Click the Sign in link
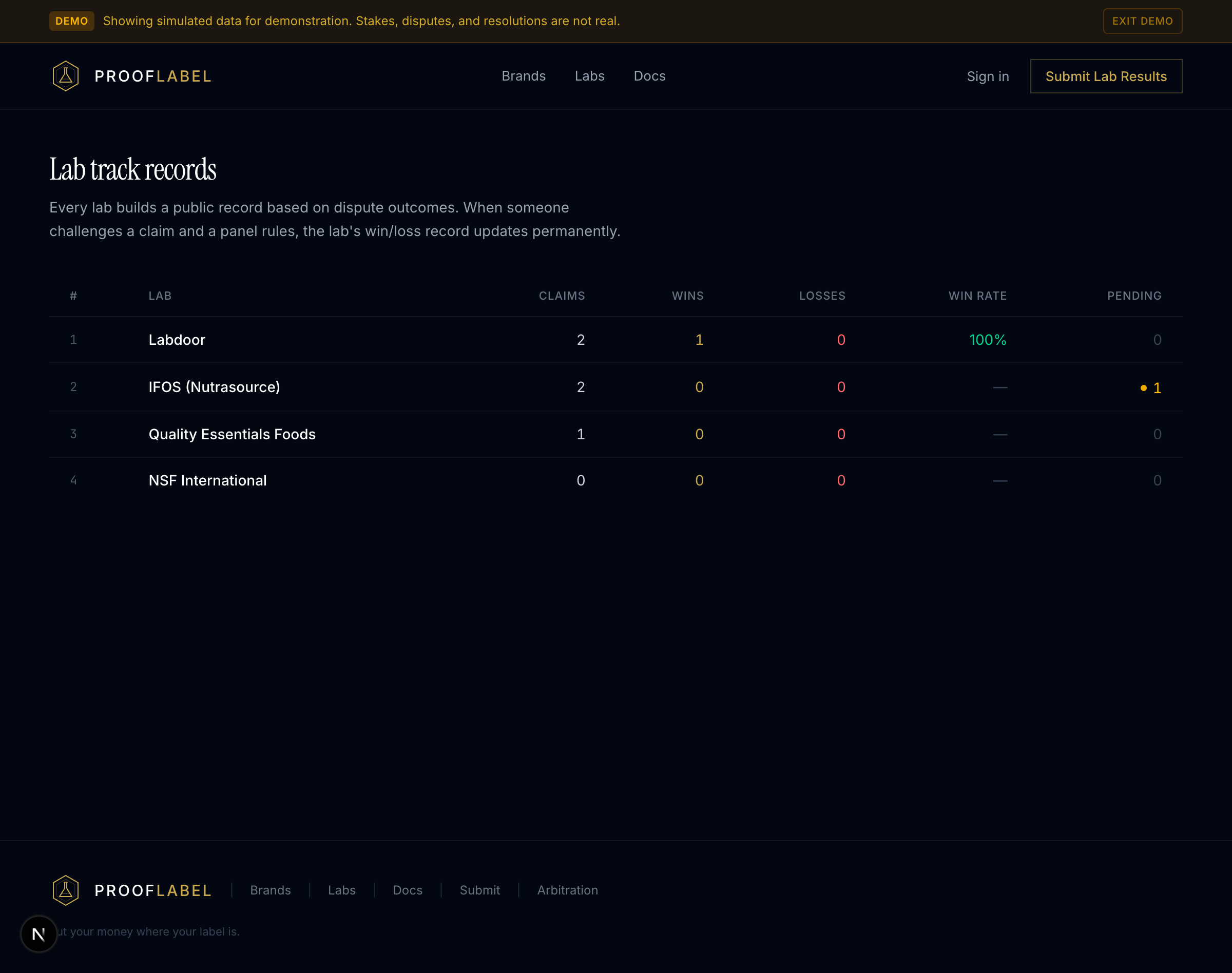Viewport: 1232px width, 973px height. pos(988,76)
